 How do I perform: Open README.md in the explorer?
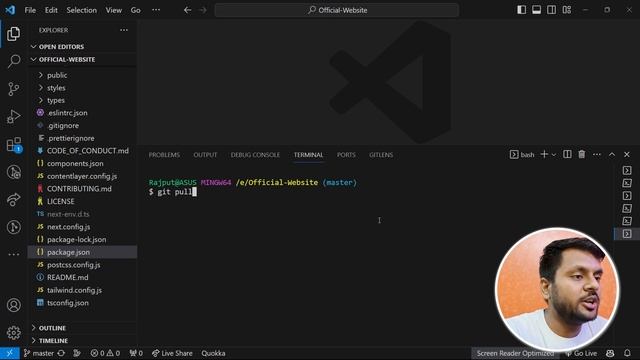coord(83,278)
